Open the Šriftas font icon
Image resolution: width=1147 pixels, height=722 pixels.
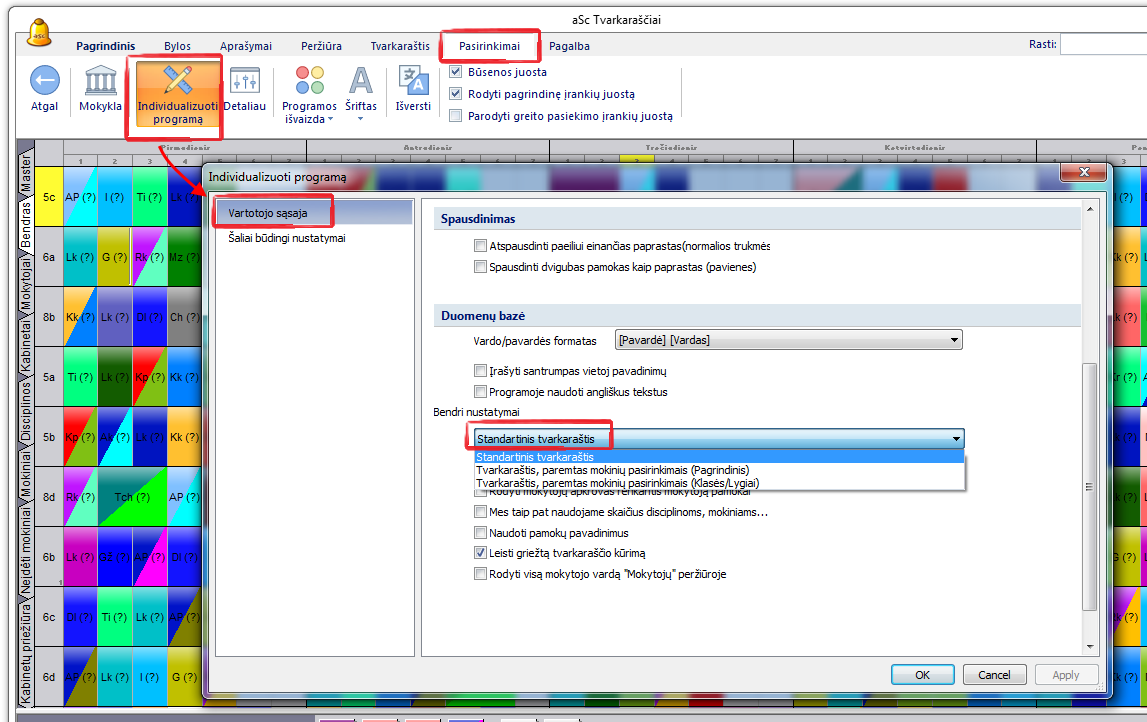click(x=361, y=82)
